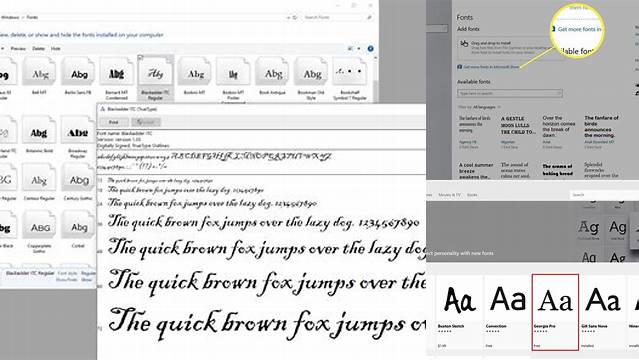Viewport: 639px width, 360px height.
Task: Select the Bernard MT Condensed font icon
Action: click(117, 74)
